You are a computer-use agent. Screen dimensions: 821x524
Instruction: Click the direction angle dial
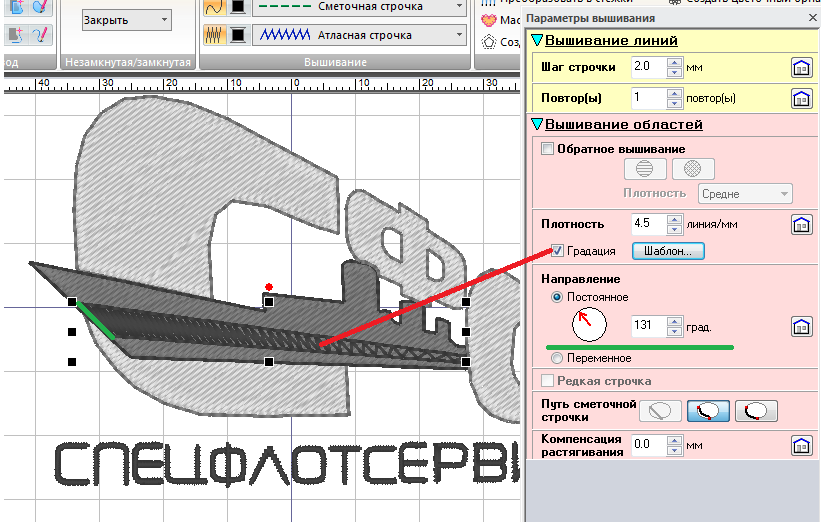589,325
